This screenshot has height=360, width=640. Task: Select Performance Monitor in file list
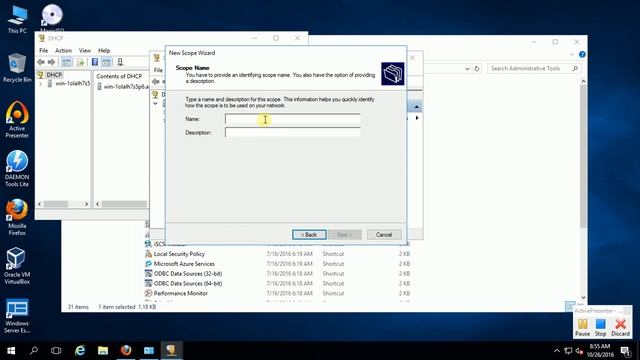180,293
